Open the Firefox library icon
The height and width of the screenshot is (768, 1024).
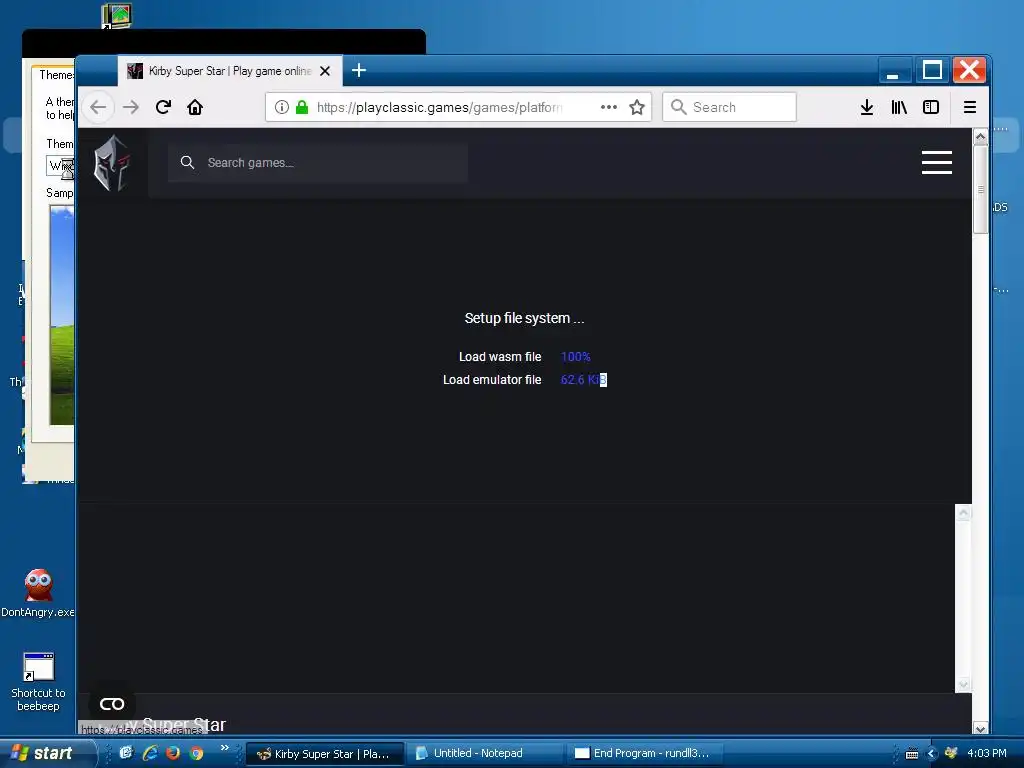(899, 107)
